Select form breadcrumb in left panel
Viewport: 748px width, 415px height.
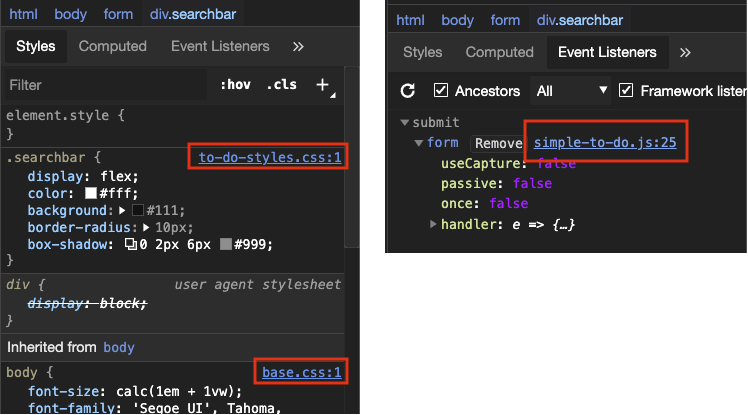tap(118, 14)
